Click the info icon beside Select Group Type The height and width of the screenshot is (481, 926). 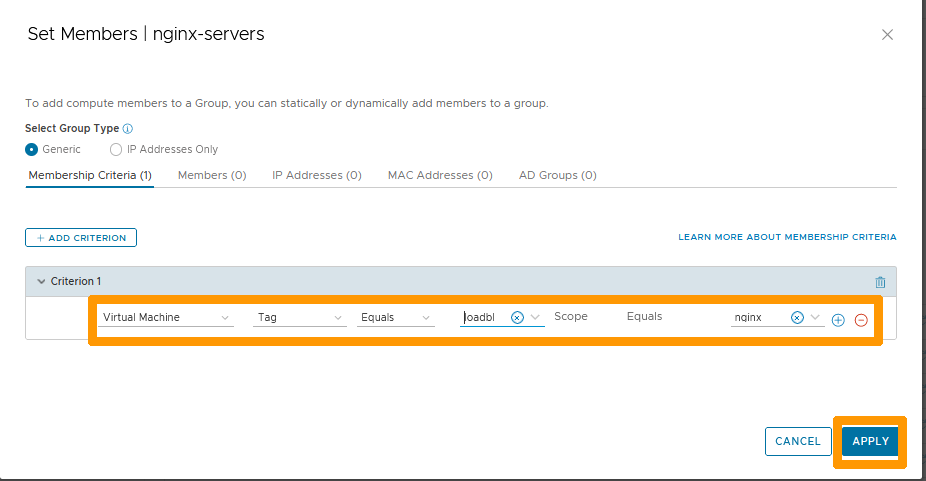127,129
